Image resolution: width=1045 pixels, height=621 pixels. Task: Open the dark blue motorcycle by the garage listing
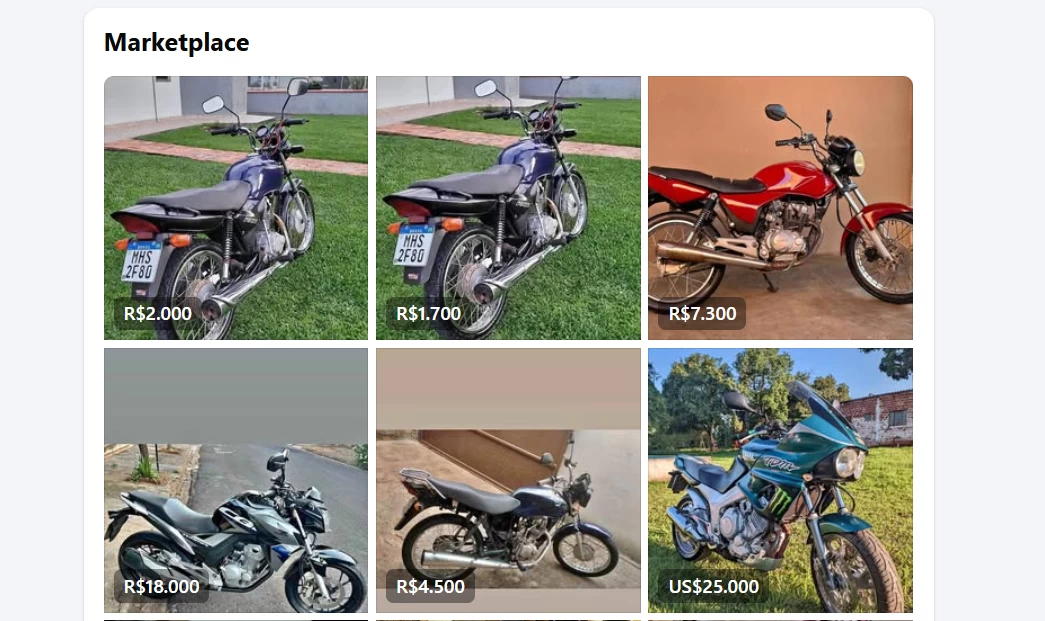(x=508, y=480)
